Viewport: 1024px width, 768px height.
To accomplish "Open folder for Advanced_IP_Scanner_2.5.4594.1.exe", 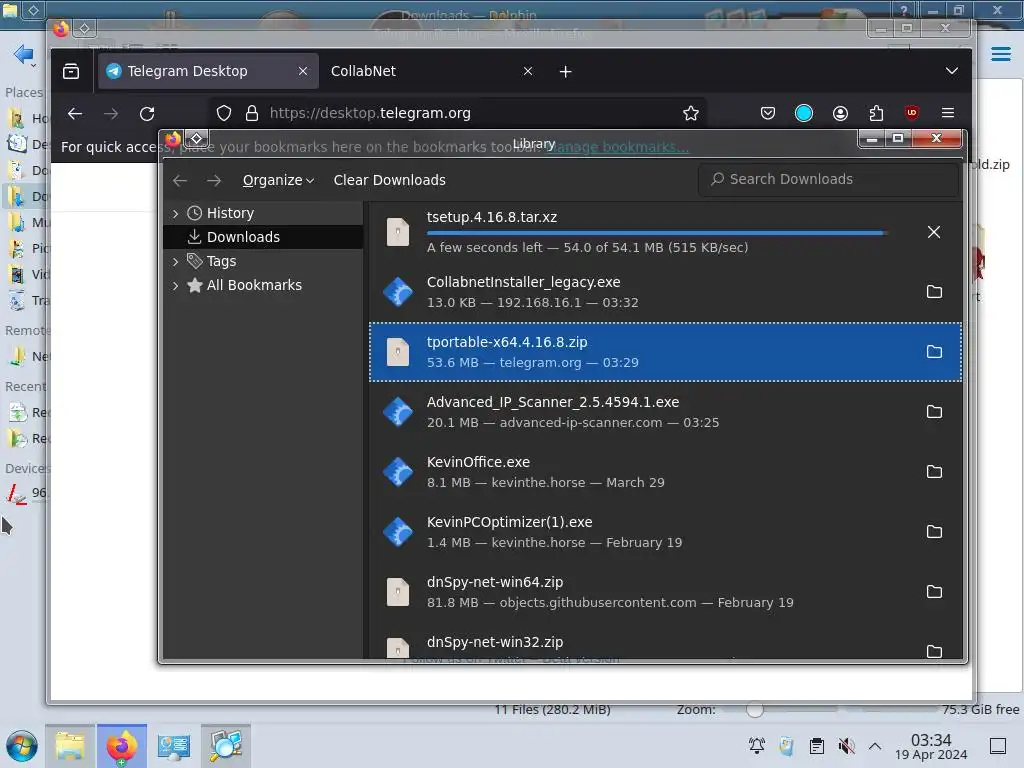I will [x=935, y=411].
